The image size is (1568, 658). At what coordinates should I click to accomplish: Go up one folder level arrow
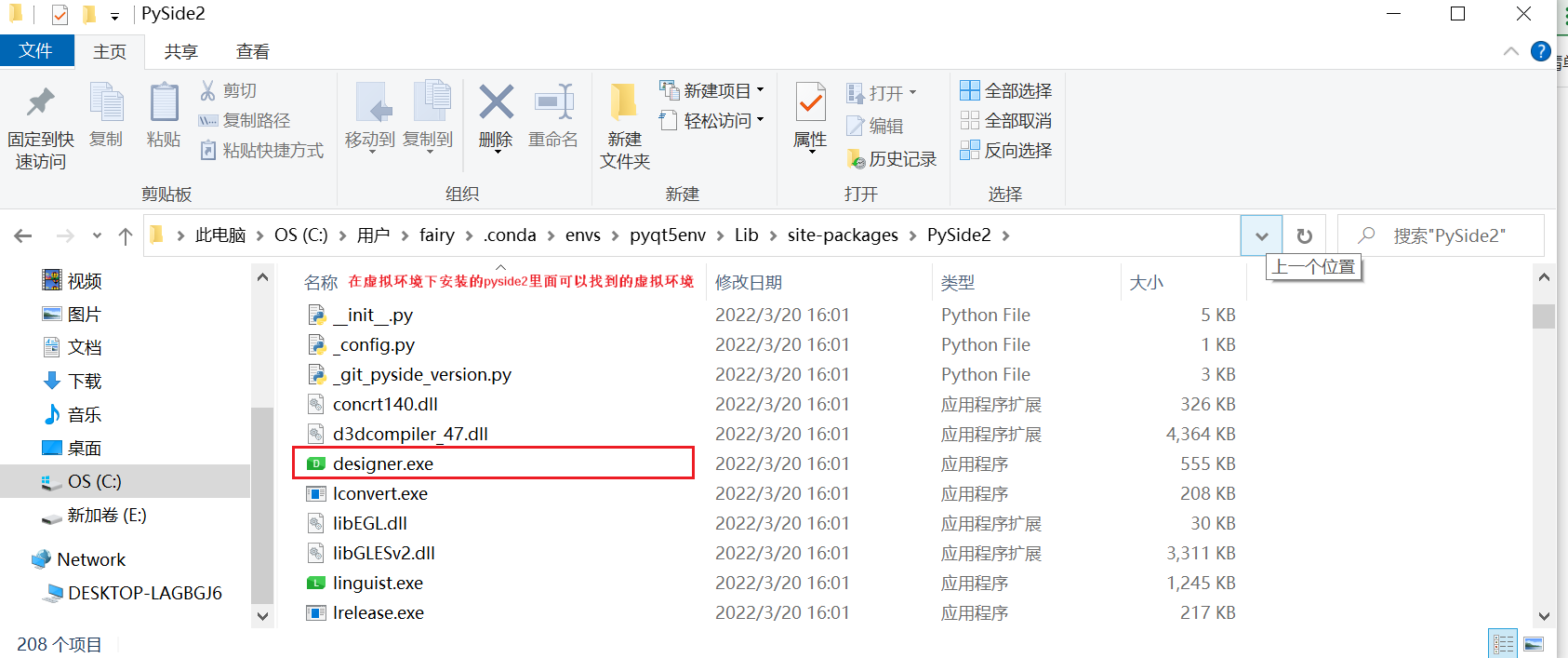(x=126, y=235)
